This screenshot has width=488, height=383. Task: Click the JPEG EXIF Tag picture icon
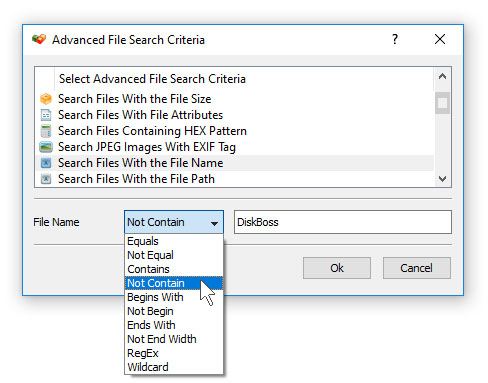(x=46, y=147)
